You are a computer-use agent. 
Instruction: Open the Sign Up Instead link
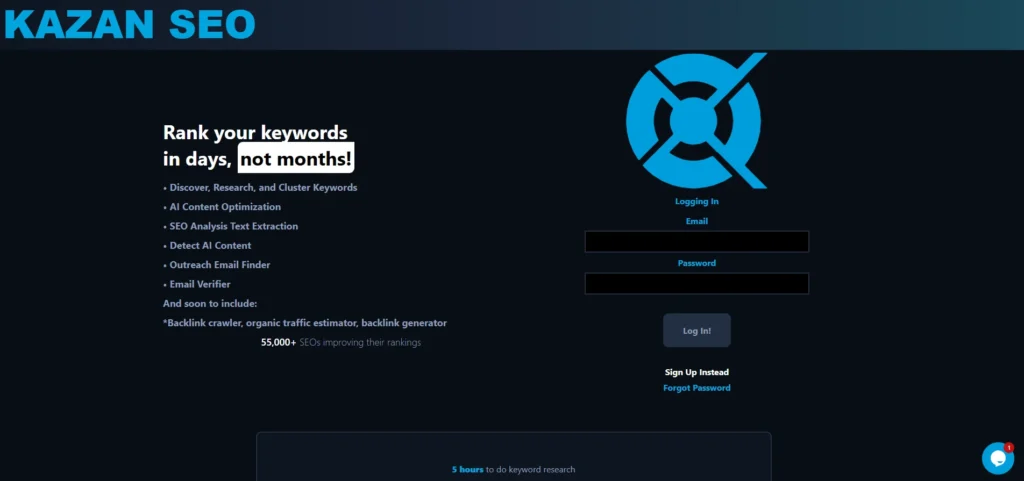coord(697,372)
